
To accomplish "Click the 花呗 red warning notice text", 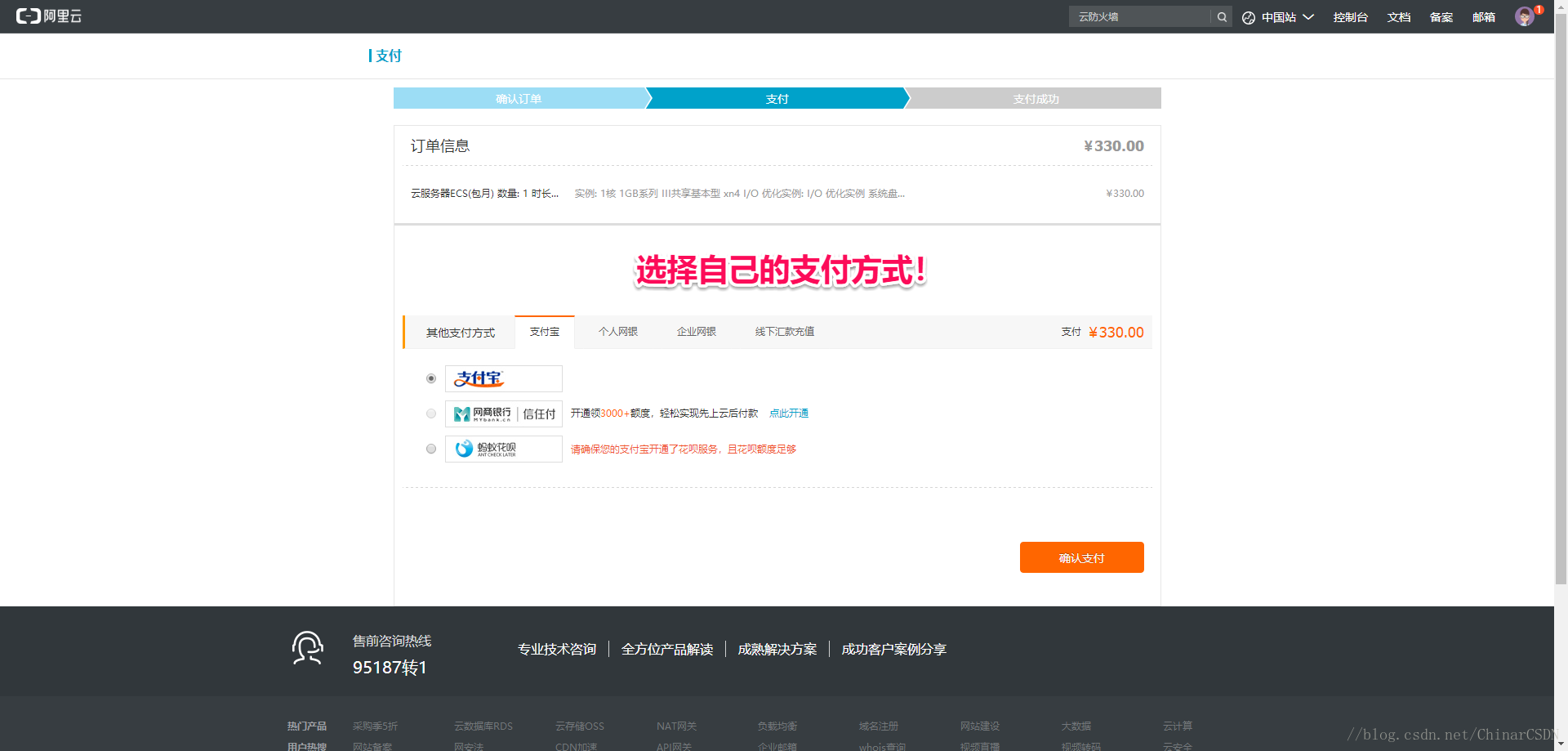I will pyautogui.click(x=684, y=449).
